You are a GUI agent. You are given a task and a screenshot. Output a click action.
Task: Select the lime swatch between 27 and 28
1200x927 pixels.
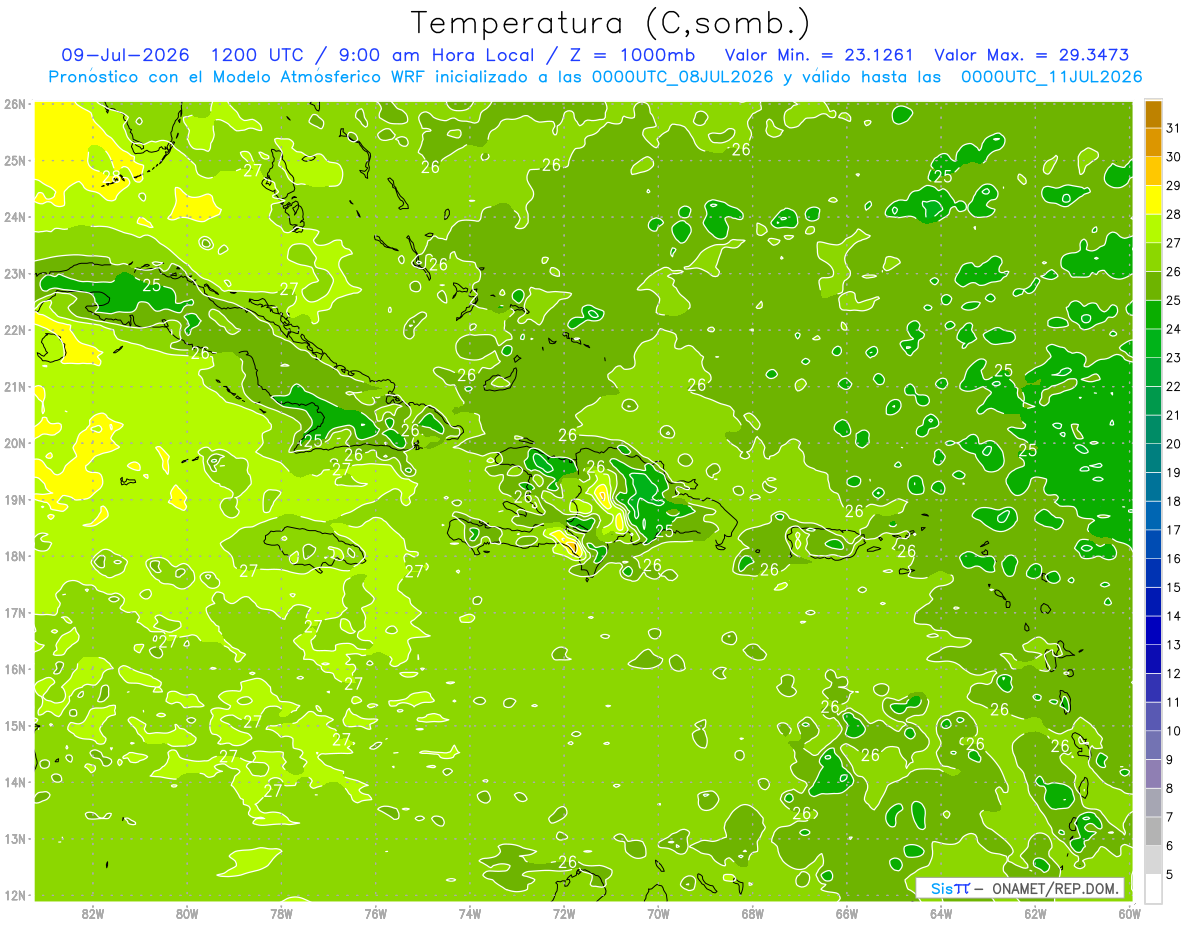coord(1153,229)
